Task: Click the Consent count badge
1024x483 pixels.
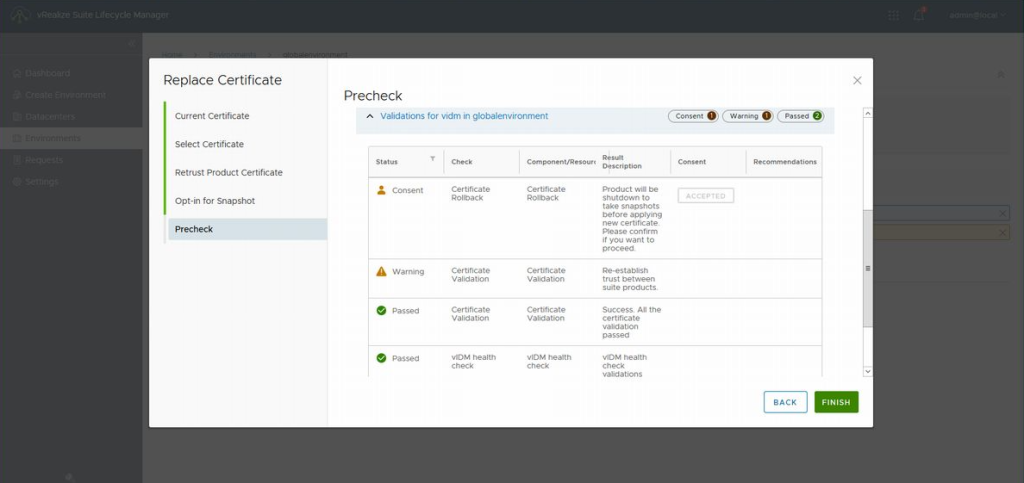Action: click(x=693, y=116)
